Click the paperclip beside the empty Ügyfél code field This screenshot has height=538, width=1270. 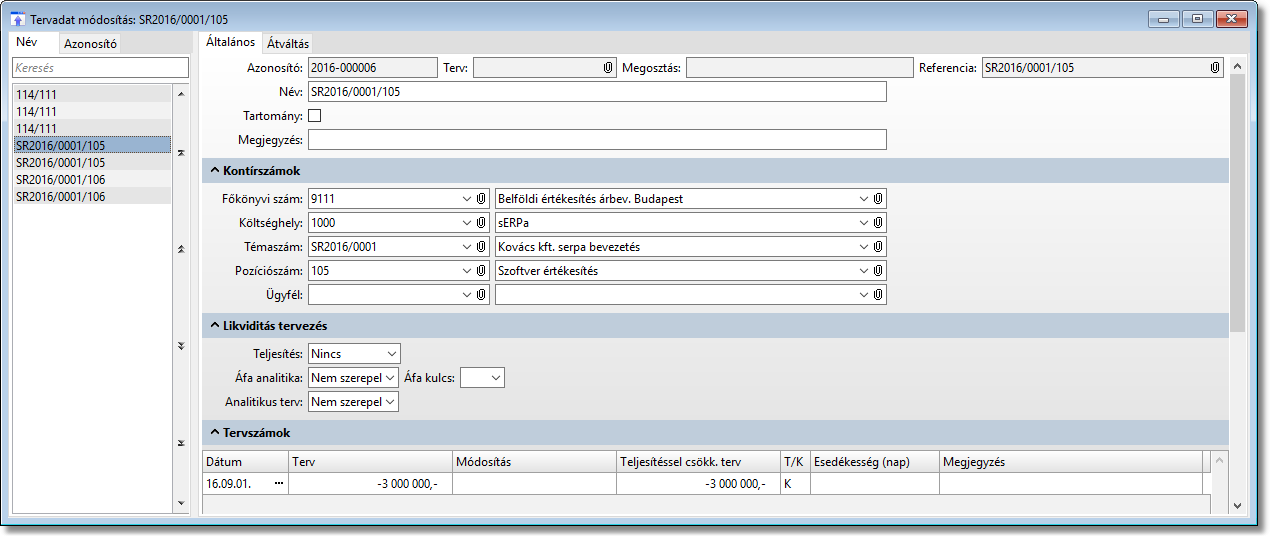point(481,295)
